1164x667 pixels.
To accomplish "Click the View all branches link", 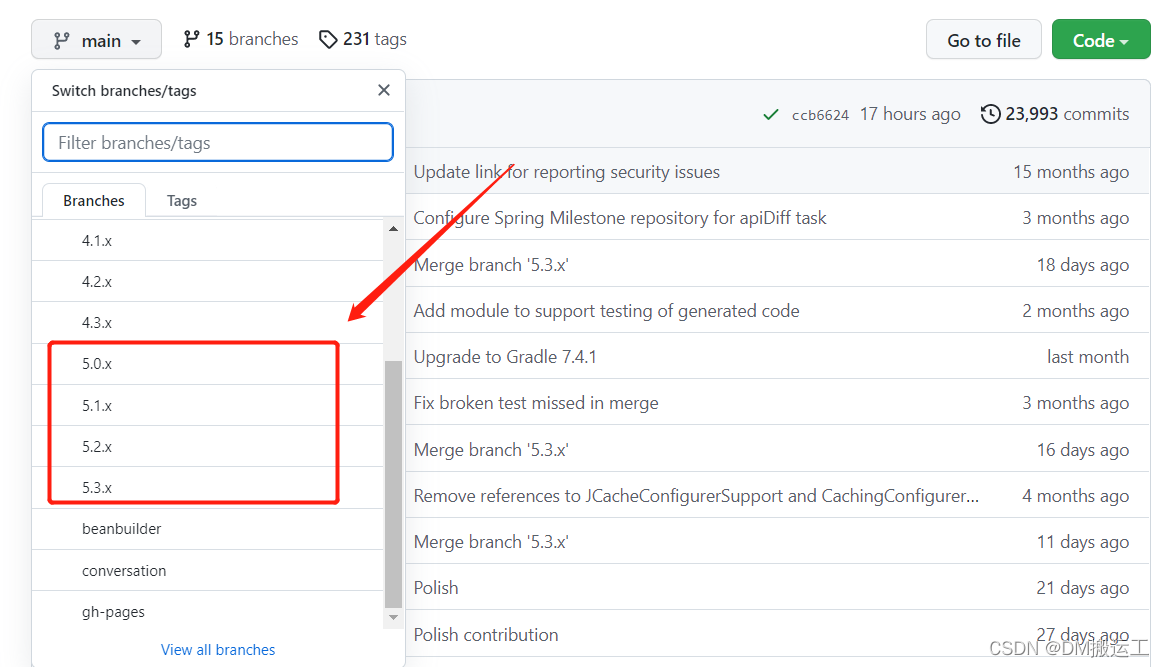I will tap(218, 649).
